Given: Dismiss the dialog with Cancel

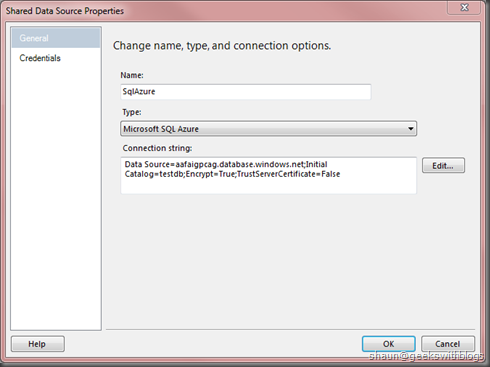Looking at the screenshot, I should (447, 344).
